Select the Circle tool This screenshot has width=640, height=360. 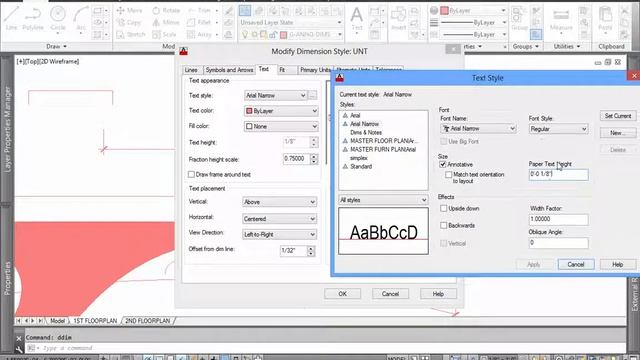click(58, 18)
